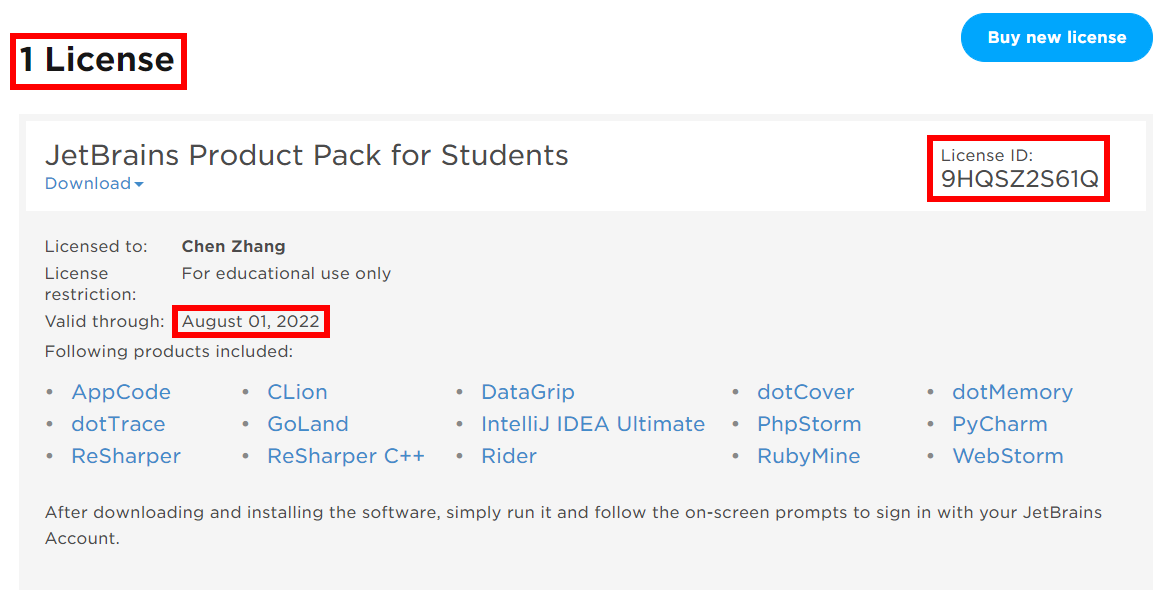
Task: Open the GoLand product link
Action: pyautogui.click(x=308, y=424)
